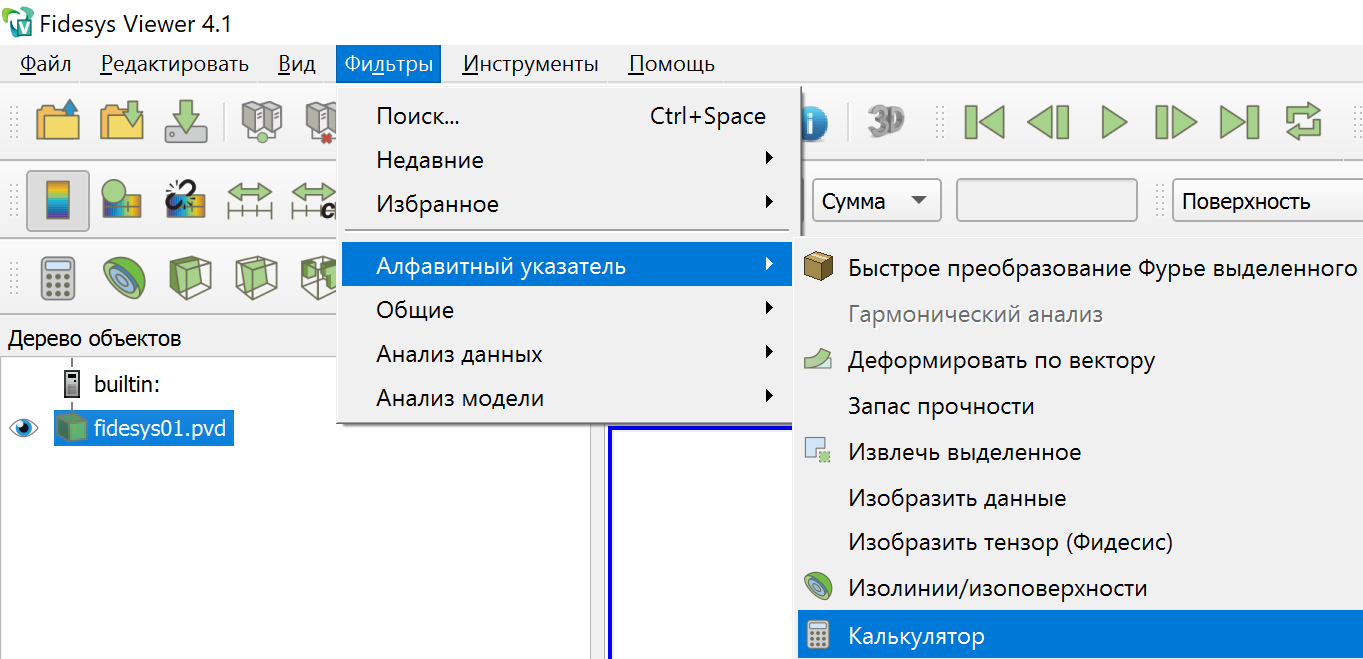Click the Disconnect server icon
Viewport: 1363px width, 659px height.
coord(322,121)
